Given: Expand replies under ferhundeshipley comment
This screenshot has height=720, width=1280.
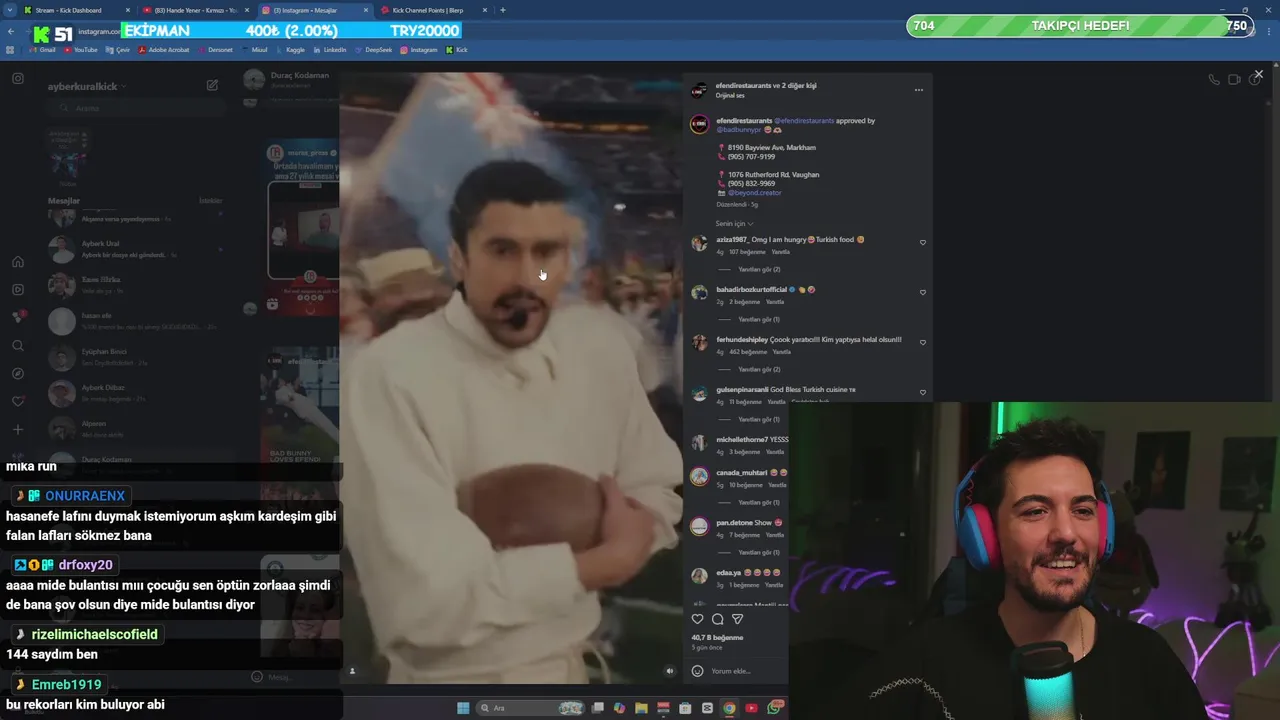Looking at the screenshot, I should point(759,369).
